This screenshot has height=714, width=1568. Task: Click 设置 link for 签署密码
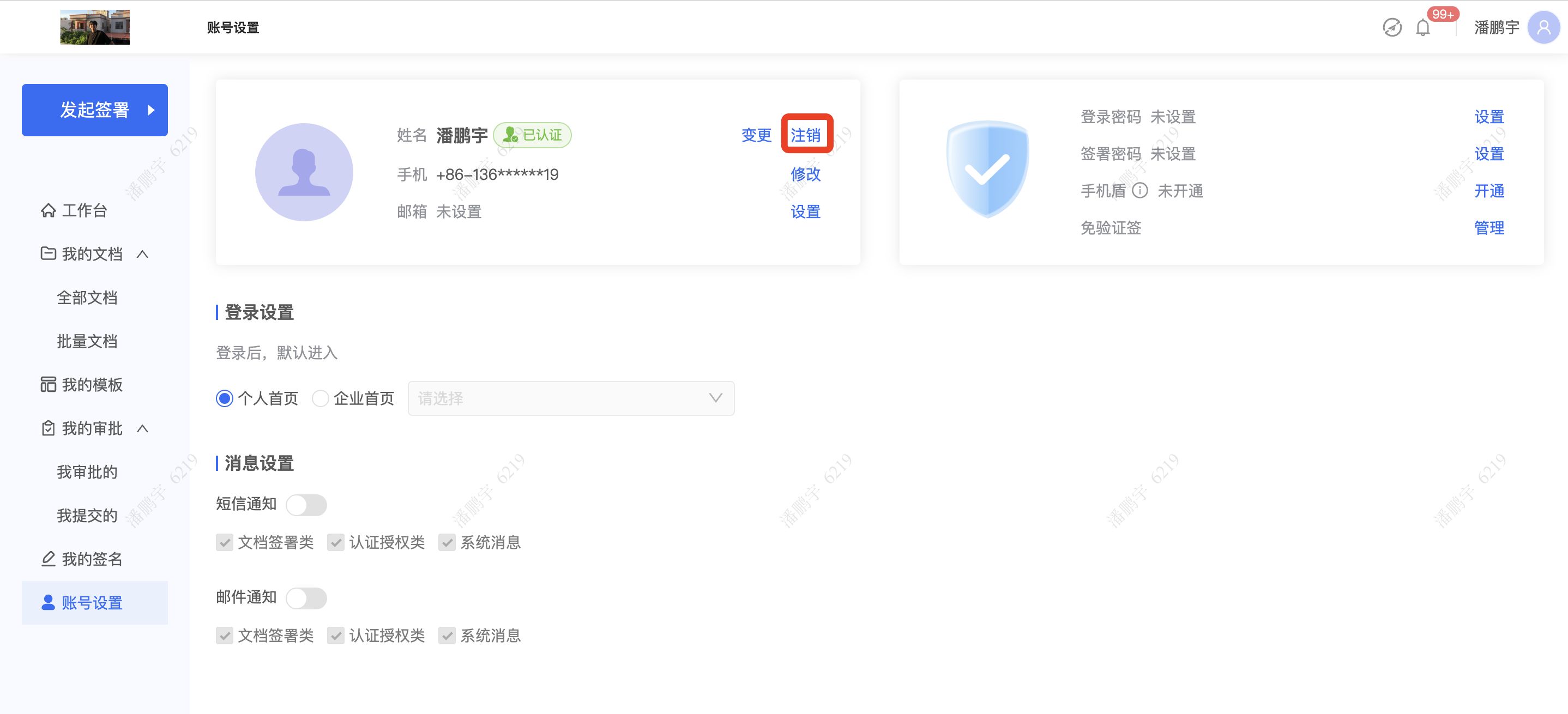tap(1489, 154)
